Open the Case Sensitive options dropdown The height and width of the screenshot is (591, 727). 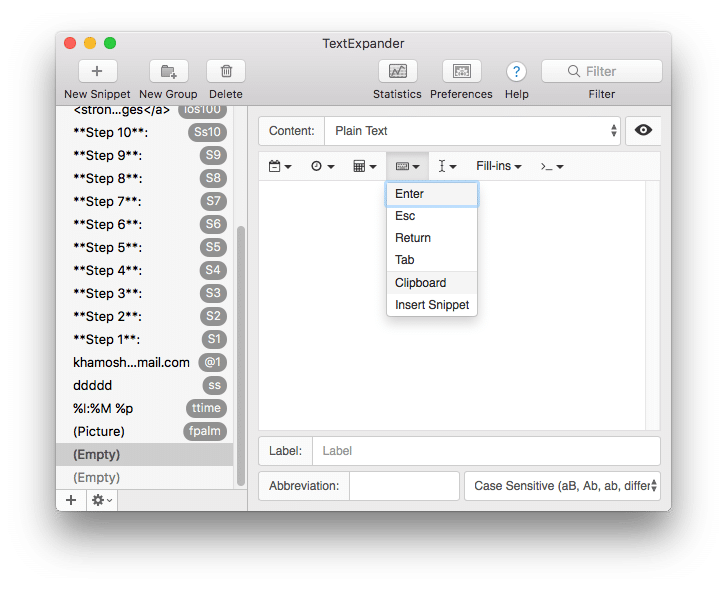(x=562, y=486)
